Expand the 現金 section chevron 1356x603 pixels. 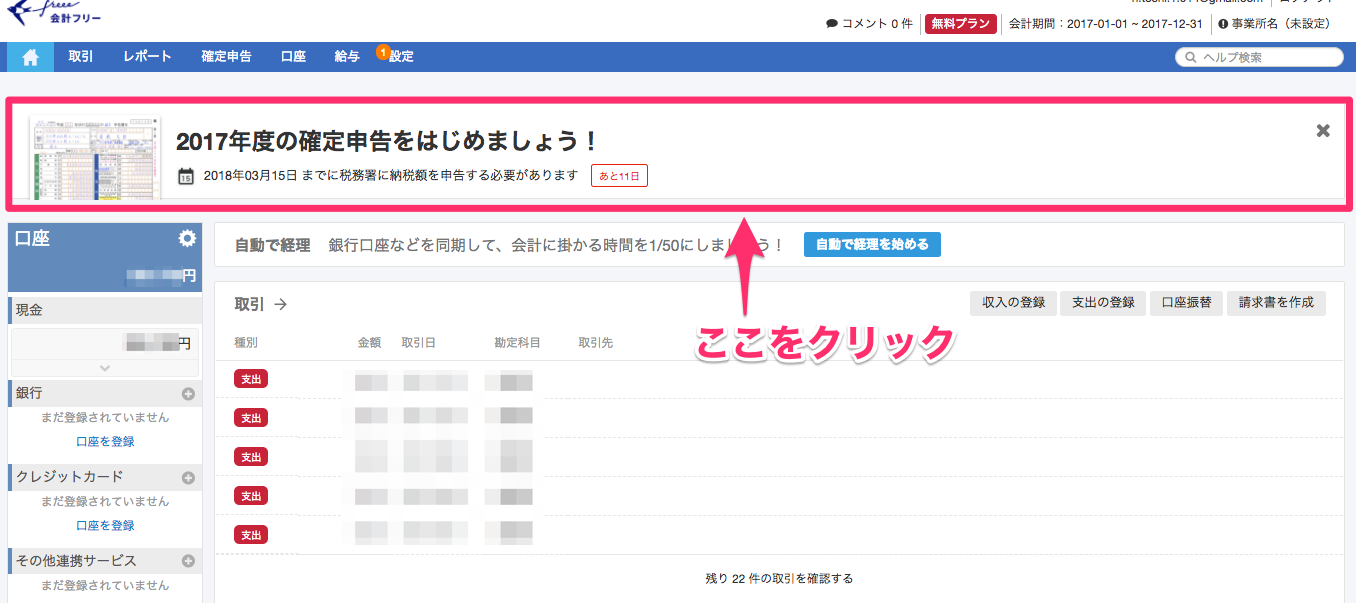104,368
